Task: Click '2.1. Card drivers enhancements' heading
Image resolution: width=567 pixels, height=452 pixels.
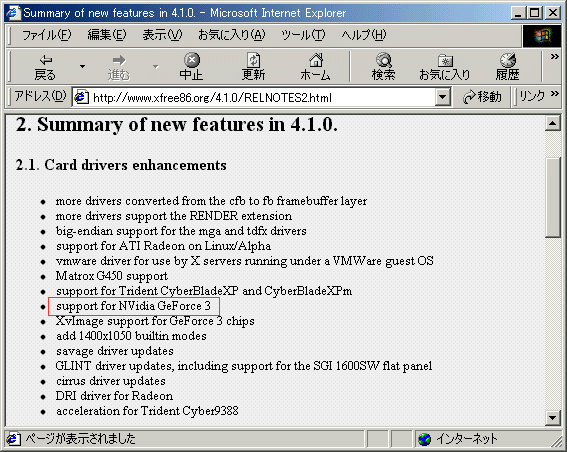Action: [121, 165]
